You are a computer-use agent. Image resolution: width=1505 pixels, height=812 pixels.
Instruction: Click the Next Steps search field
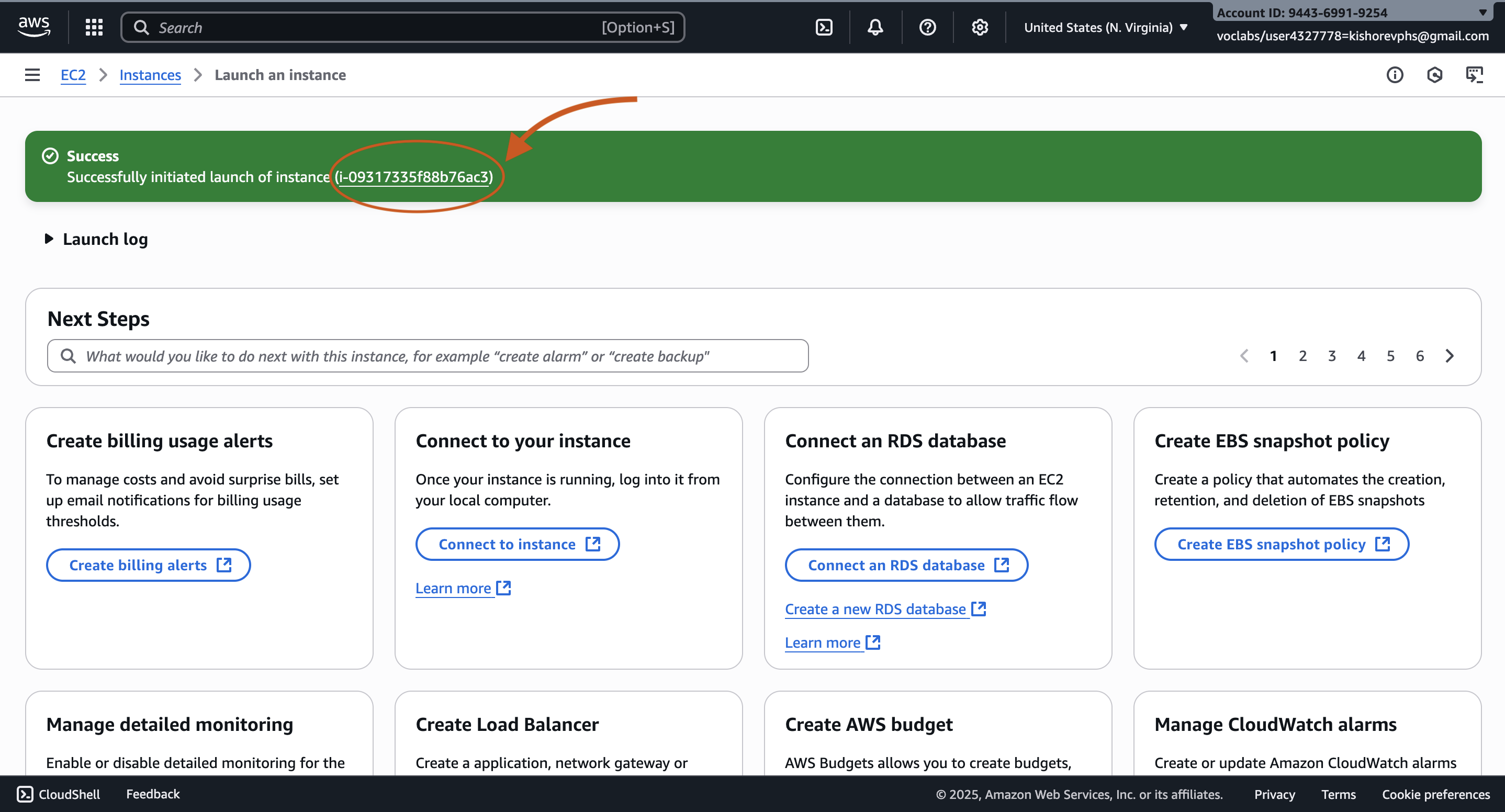pos(428,356)
